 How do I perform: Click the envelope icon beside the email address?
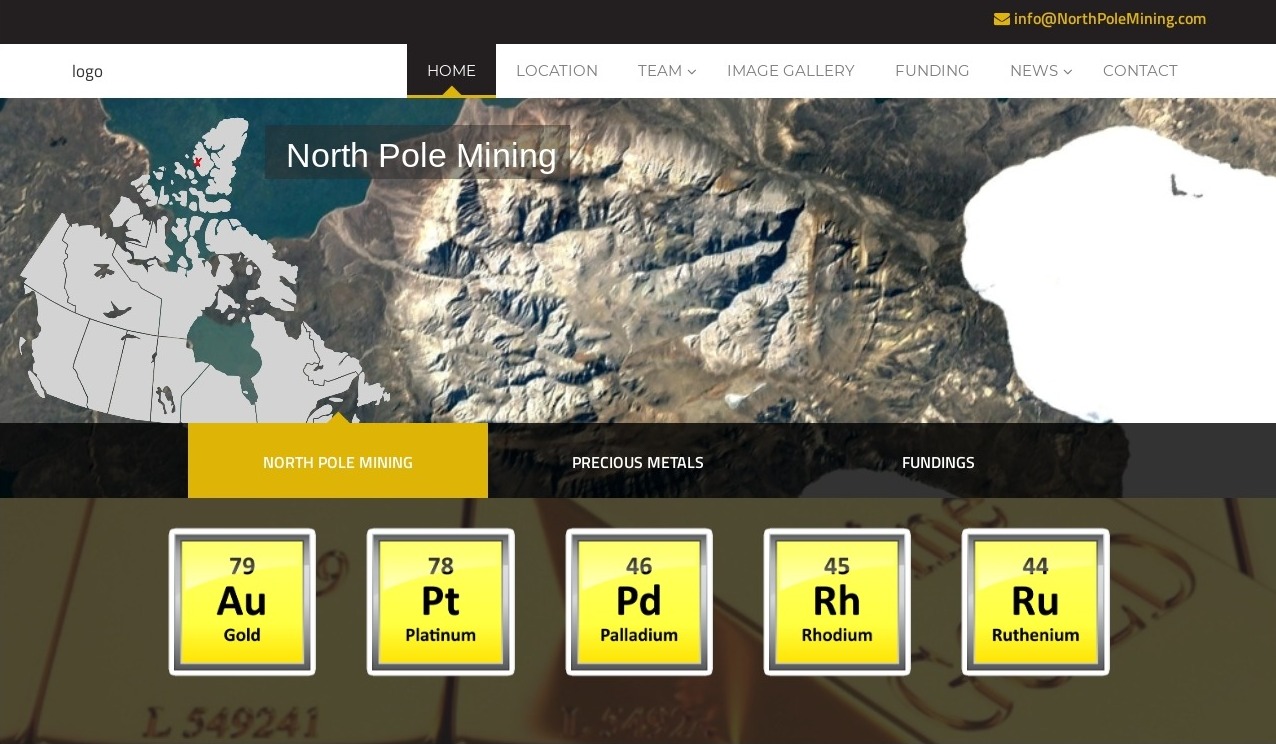[1001, 19]
